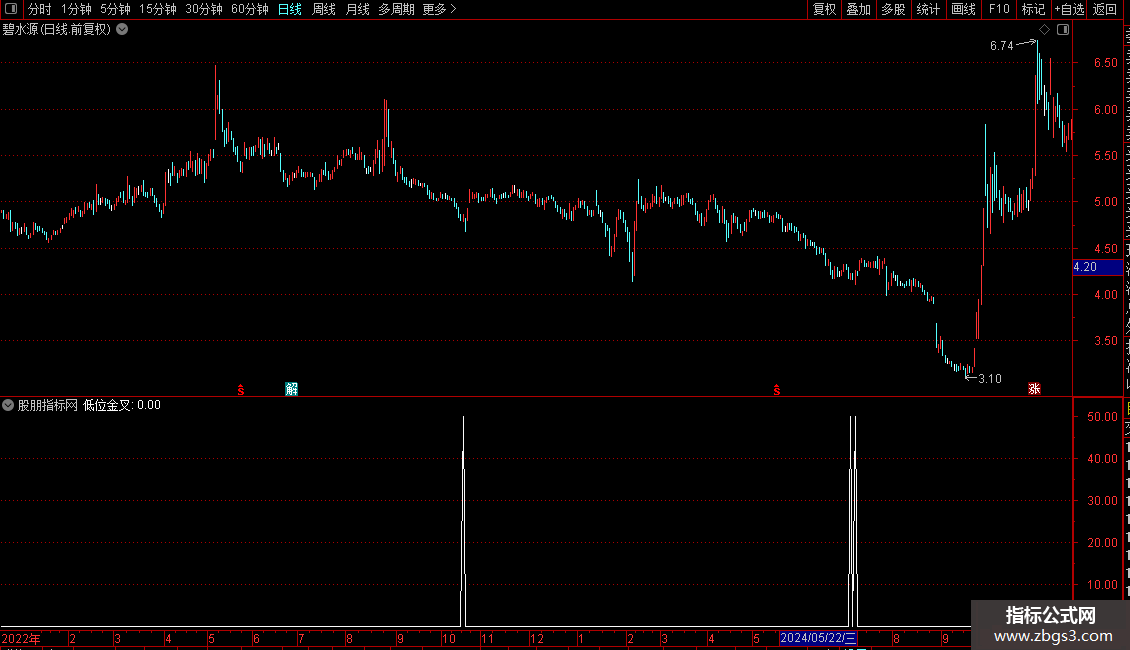1130x650 pixels.
Task: Open the 多周期 multi-period view
Action: coord(396,9)
